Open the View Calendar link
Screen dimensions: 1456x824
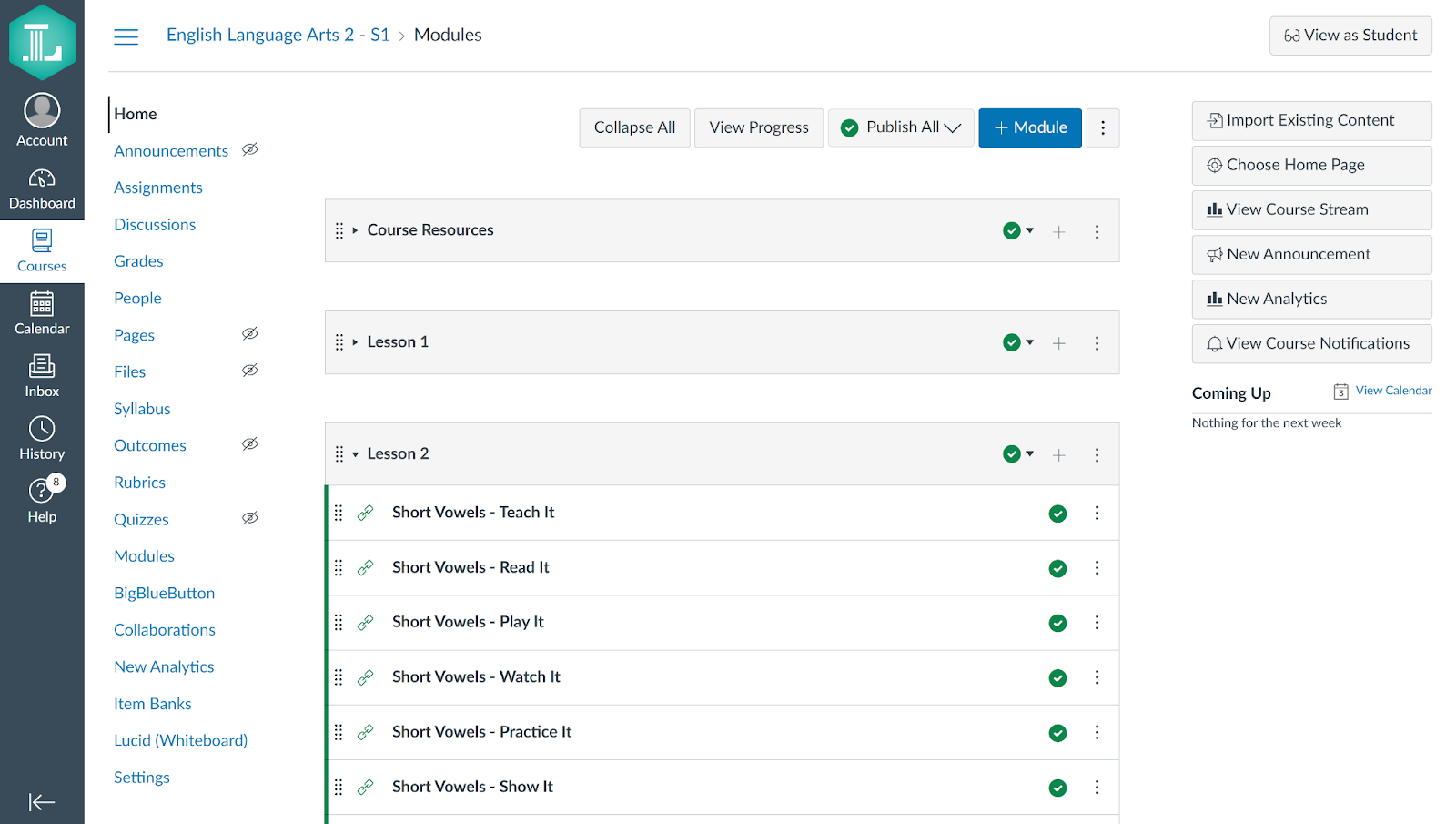pos(1393,391)
